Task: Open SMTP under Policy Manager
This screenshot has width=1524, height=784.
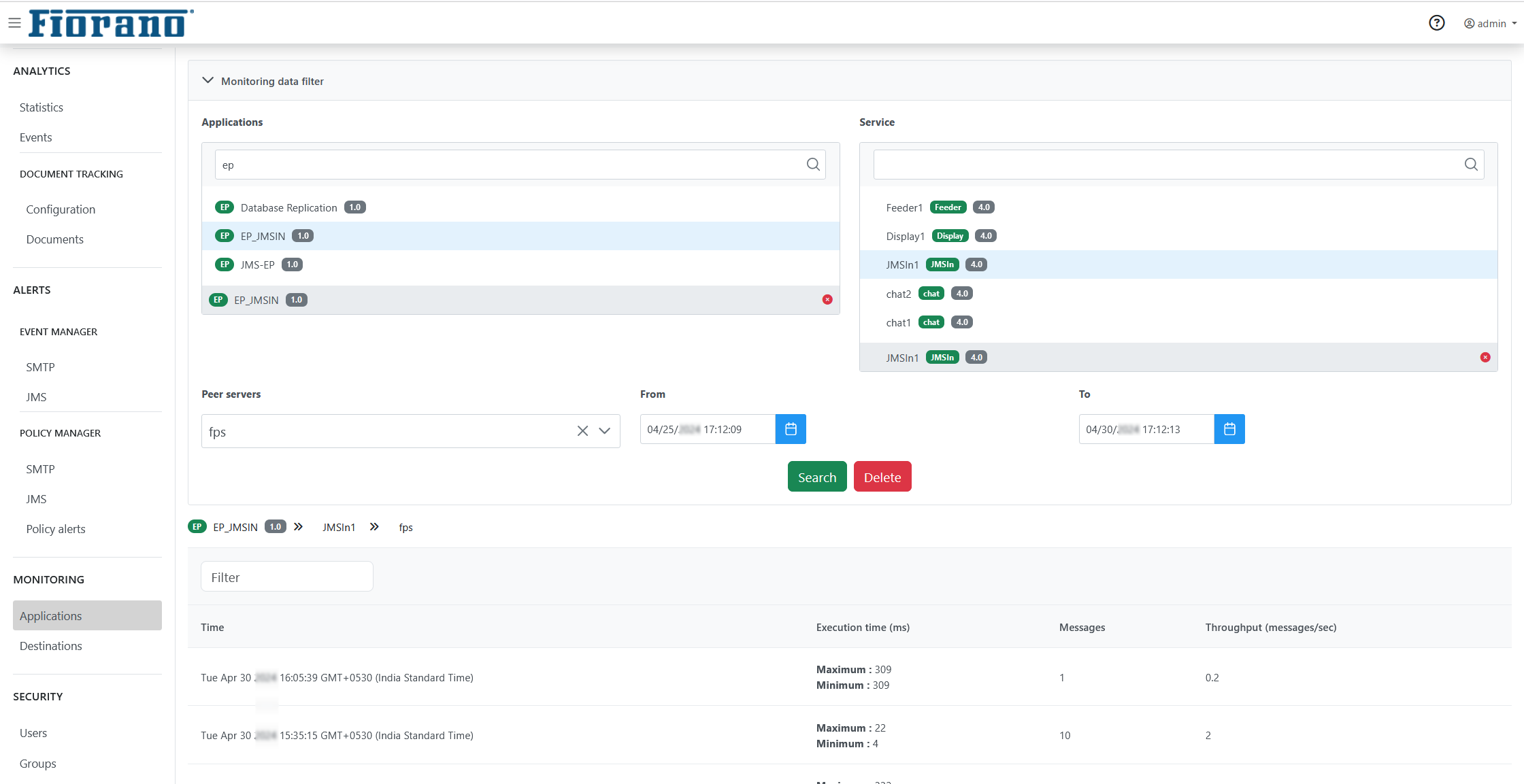Action: (40, 469)
